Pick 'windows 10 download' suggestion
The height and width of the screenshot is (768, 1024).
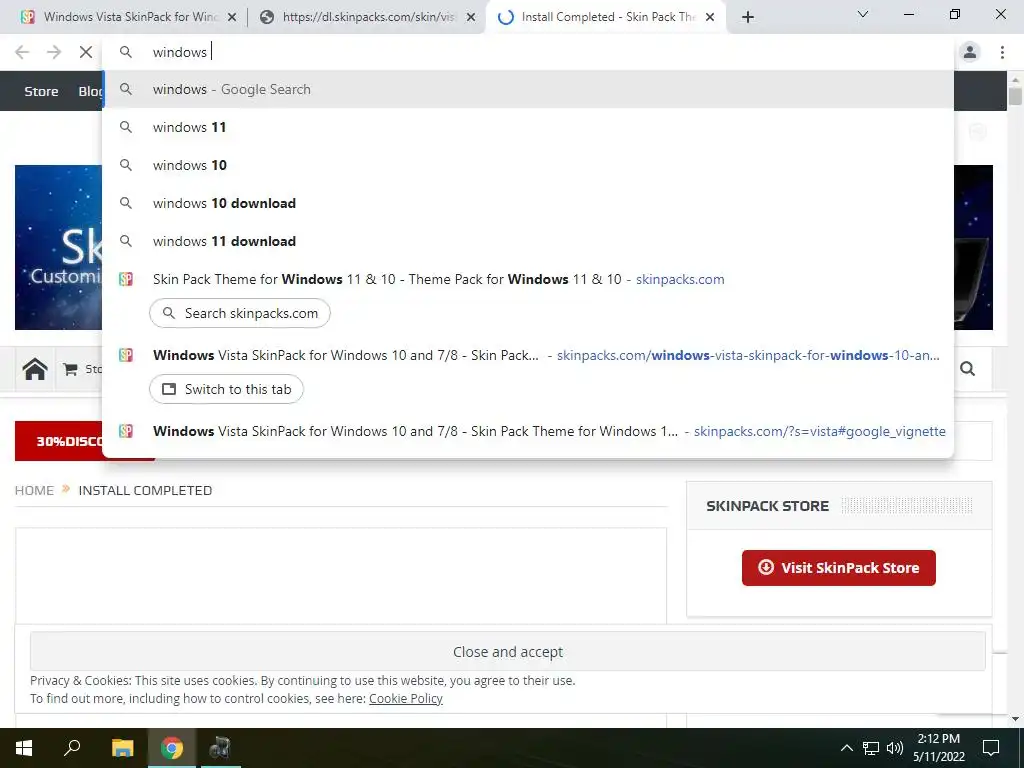528,203
